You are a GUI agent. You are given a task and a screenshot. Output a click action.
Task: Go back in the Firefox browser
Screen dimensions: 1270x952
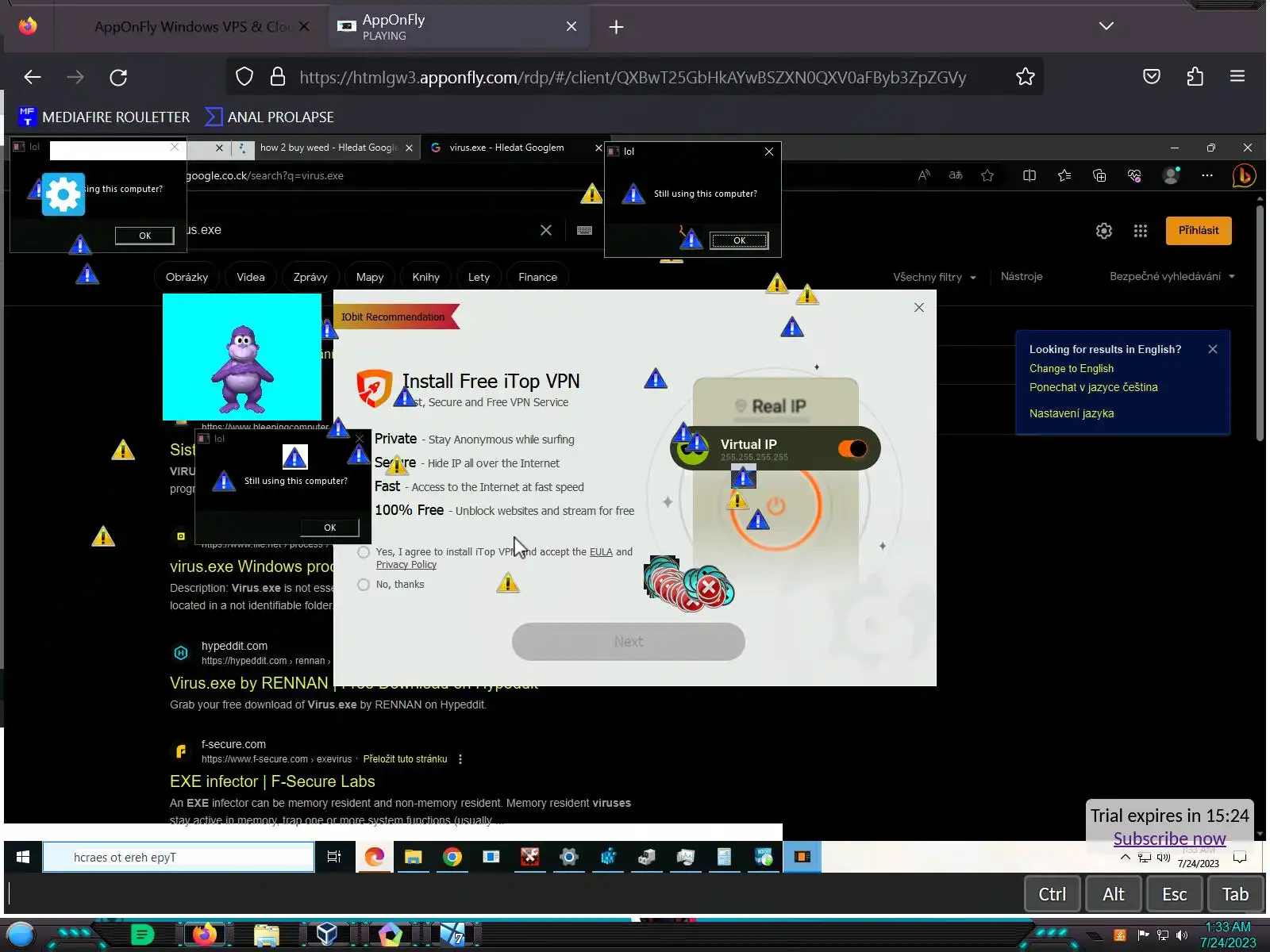coord(33,77)
